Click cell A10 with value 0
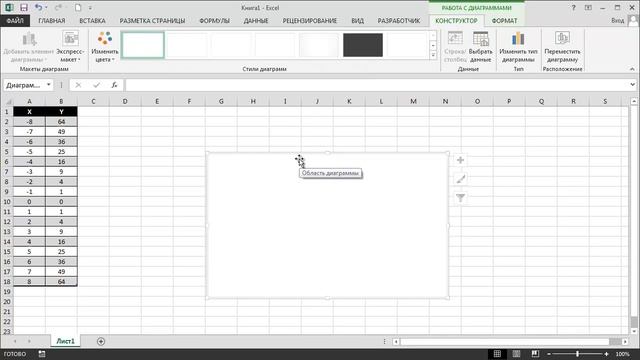640x360 pixels. tap(29, 202)
